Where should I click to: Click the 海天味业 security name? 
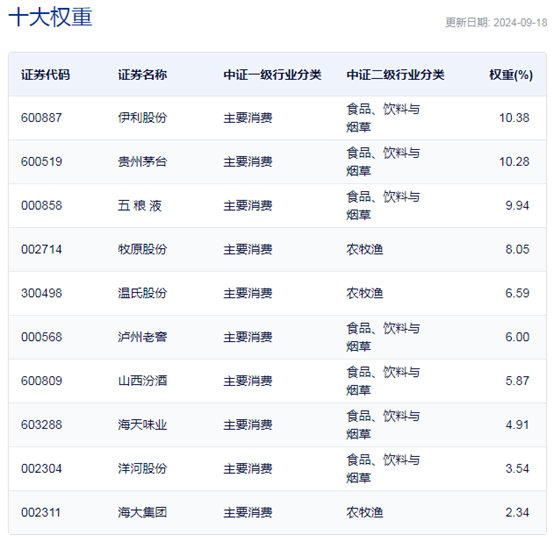tap(142, 425)
